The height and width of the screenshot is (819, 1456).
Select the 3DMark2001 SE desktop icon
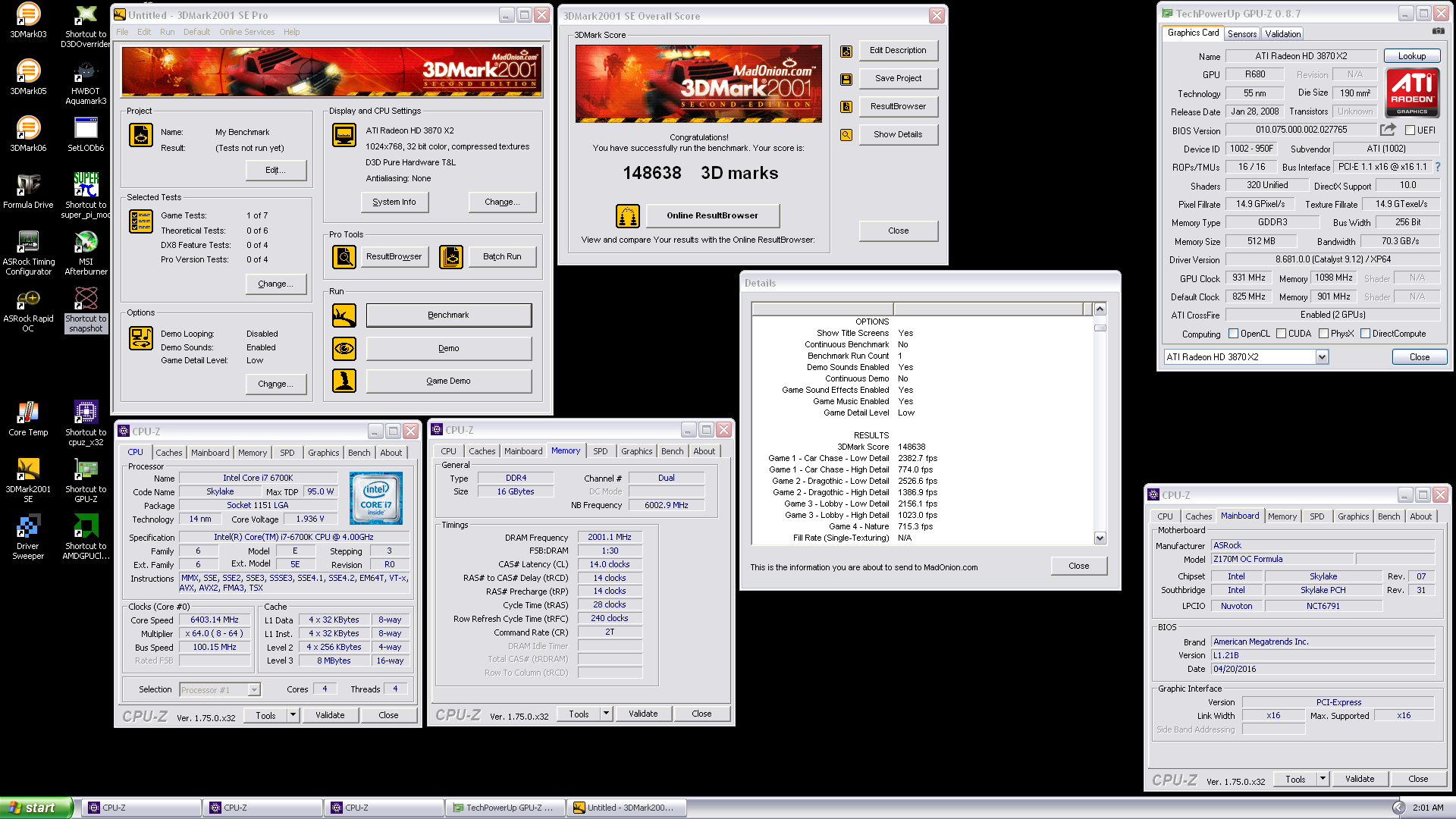[x=28, y=480]
